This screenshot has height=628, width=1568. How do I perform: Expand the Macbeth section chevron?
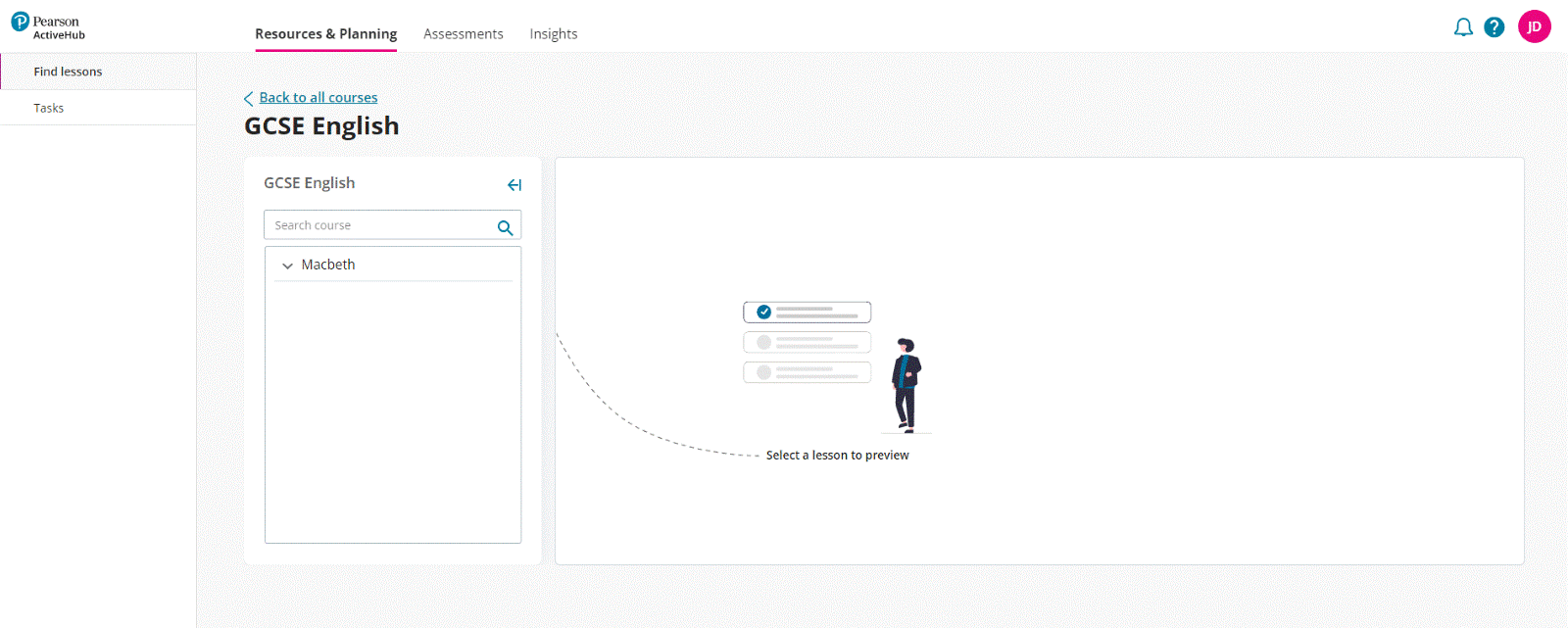tap(287, 266)
